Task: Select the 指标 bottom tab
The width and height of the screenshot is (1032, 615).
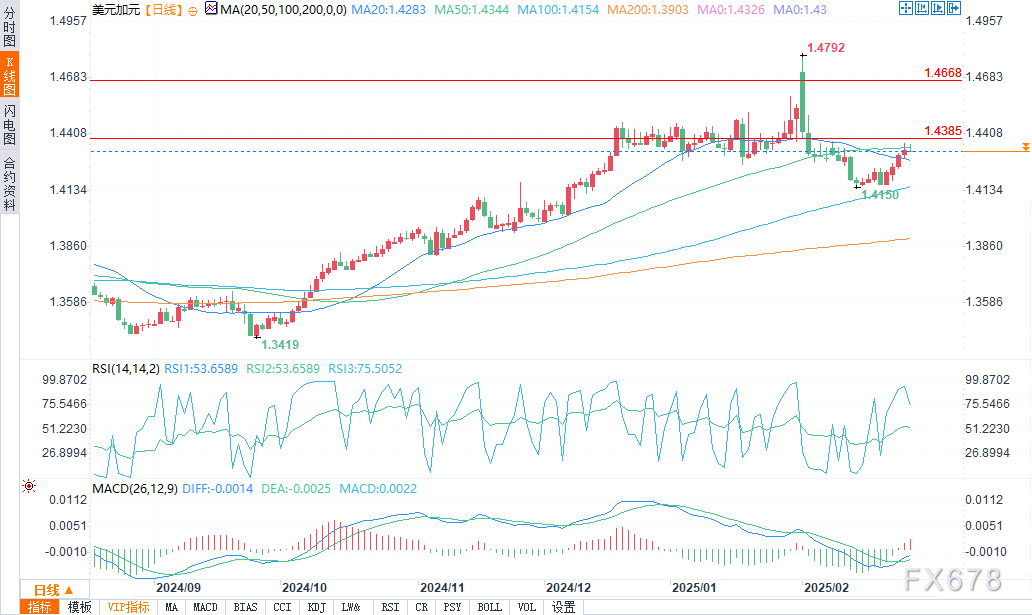Action: (41, 607)
